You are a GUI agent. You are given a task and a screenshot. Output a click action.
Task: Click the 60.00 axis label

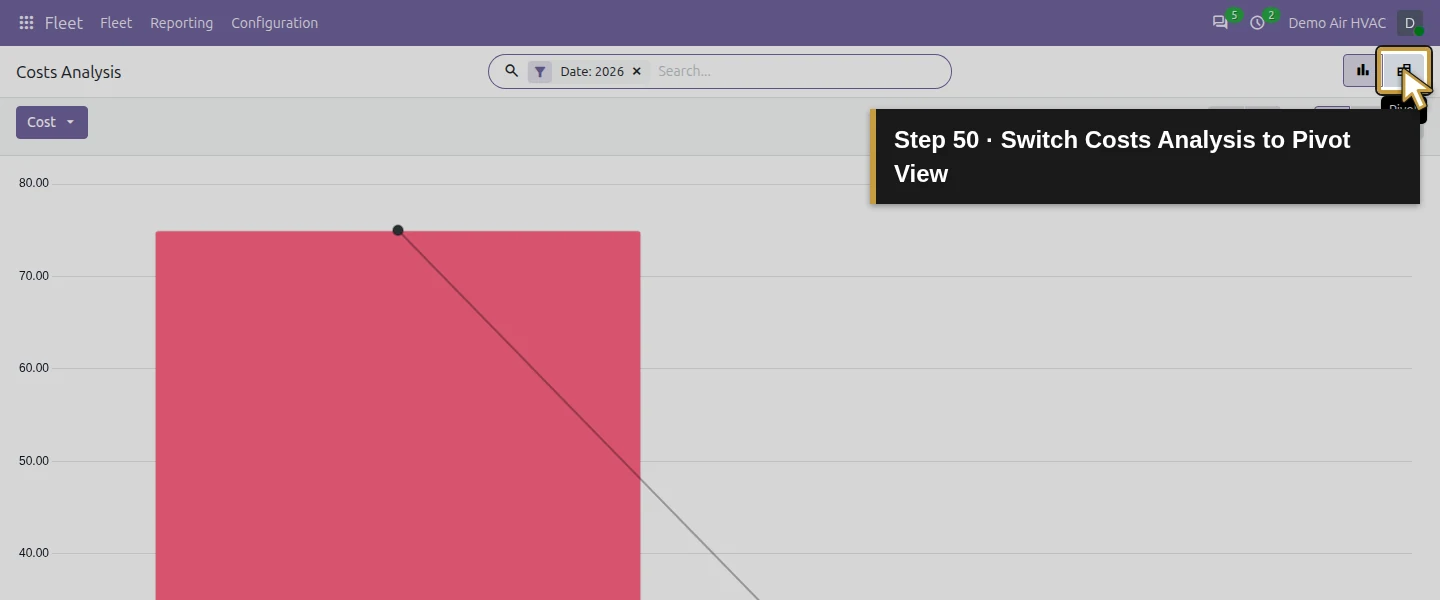click(34, 368)
